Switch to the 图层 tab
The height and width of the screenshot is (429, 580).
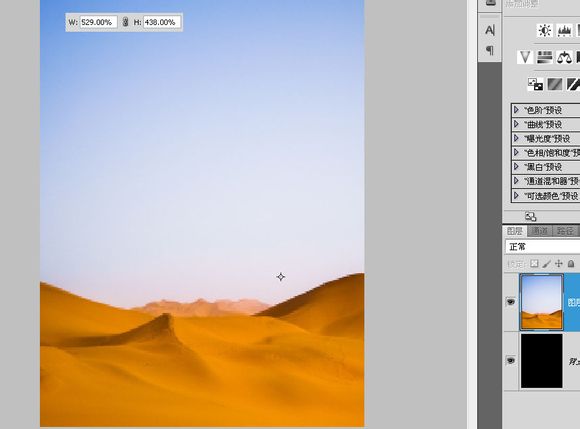515,231
